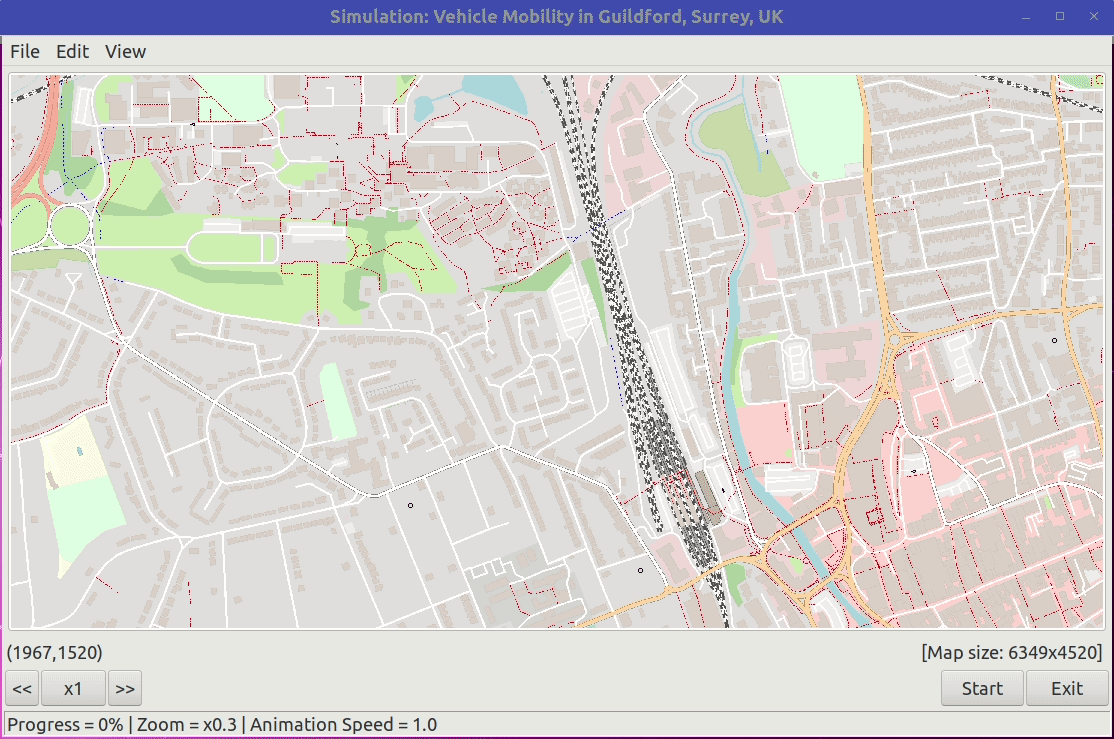Image resolution: width=1114 pixels, height=739 pixels.
Task: Click the Map size label
Action: [x=1012, y=652]
